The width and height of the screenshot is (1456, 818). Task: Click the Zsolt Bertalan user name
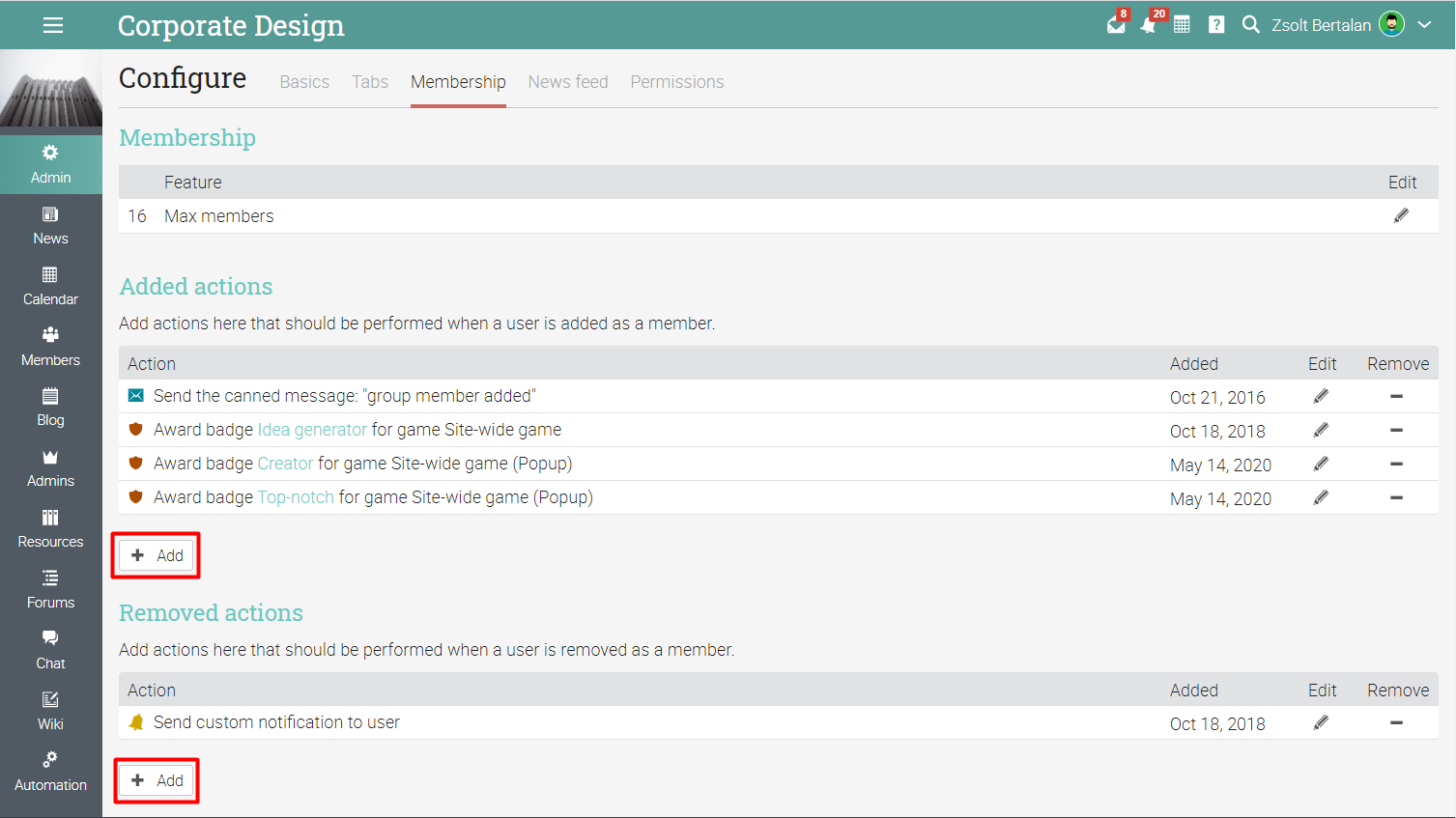[x=1321, y=25]
